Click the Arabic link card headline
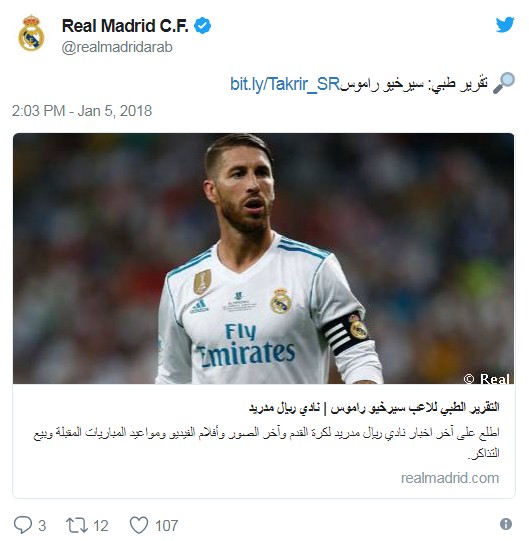 (374, 407)
